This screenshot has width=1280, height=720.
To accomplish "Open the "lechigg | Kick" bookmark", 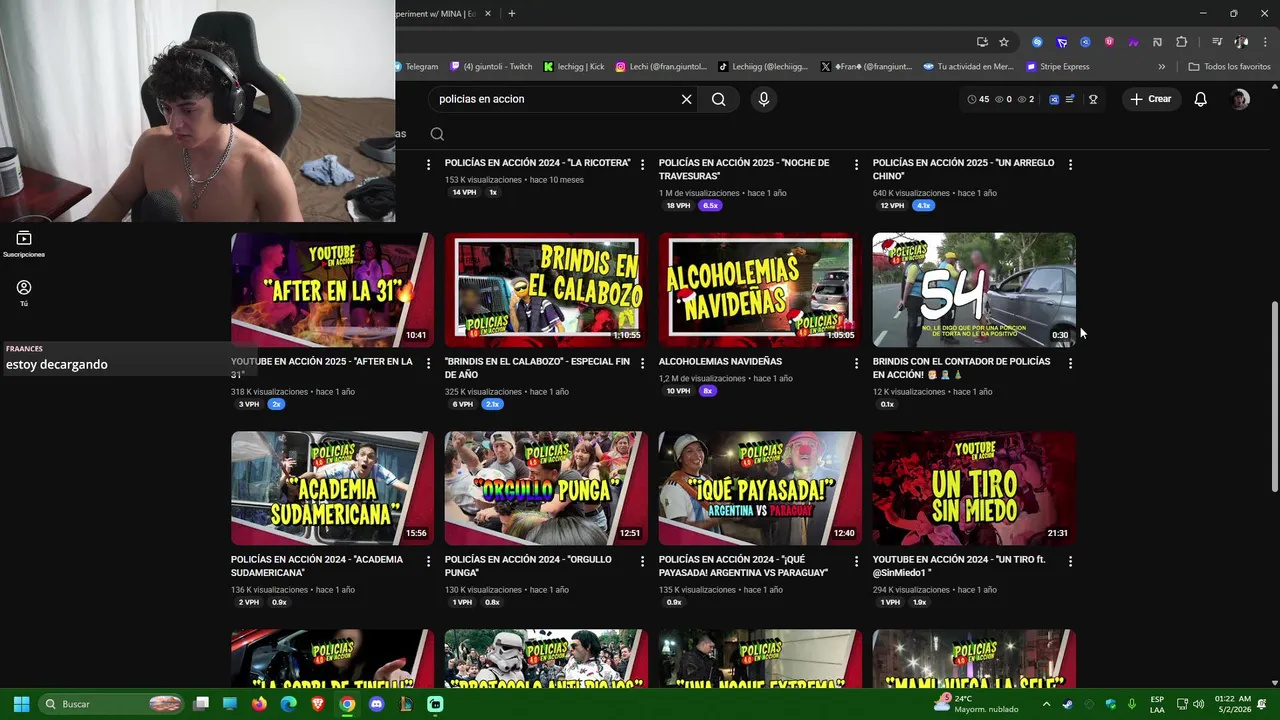I will point(574,67).
